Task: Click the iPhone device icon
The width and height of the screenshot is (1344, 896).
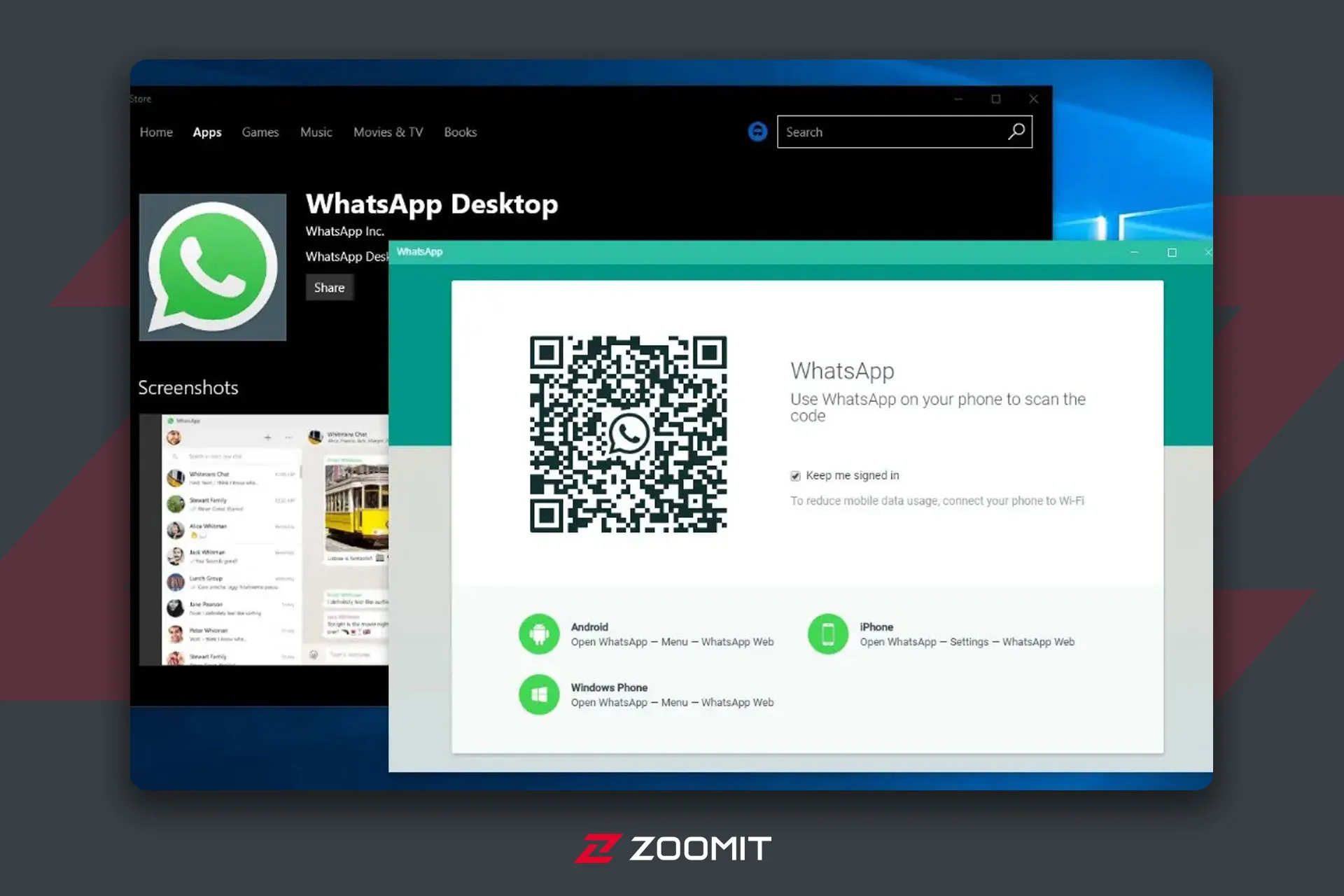Action: (828, 634)
